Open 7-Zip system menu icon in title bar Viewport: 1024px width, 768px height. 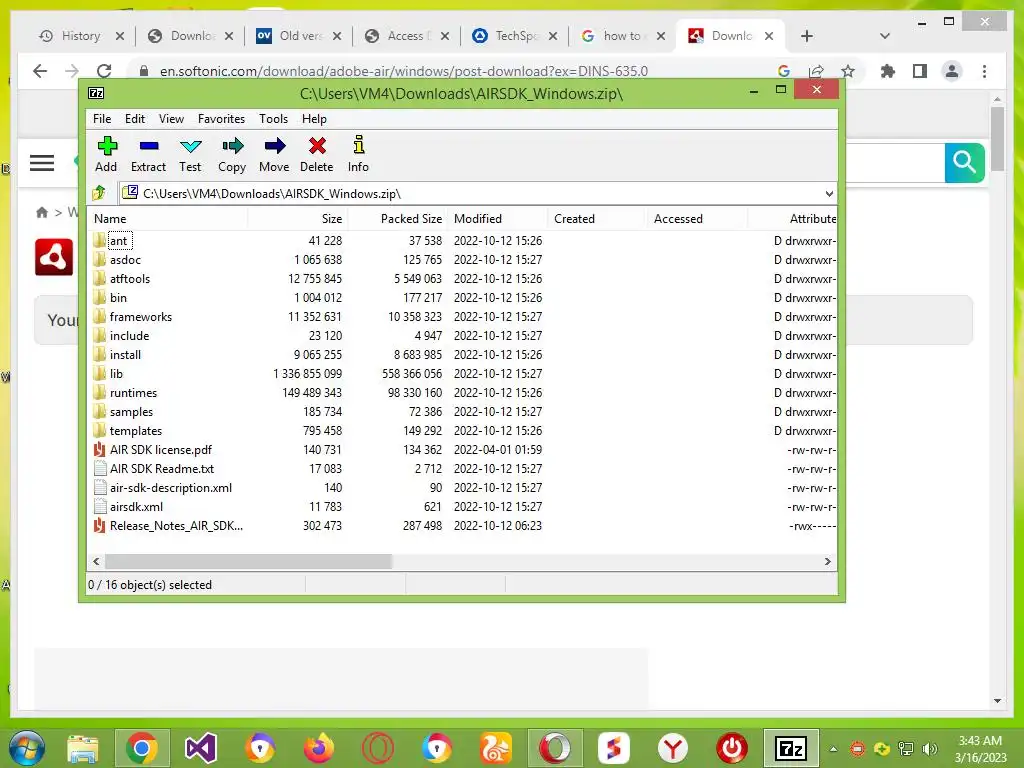[96, 93]
